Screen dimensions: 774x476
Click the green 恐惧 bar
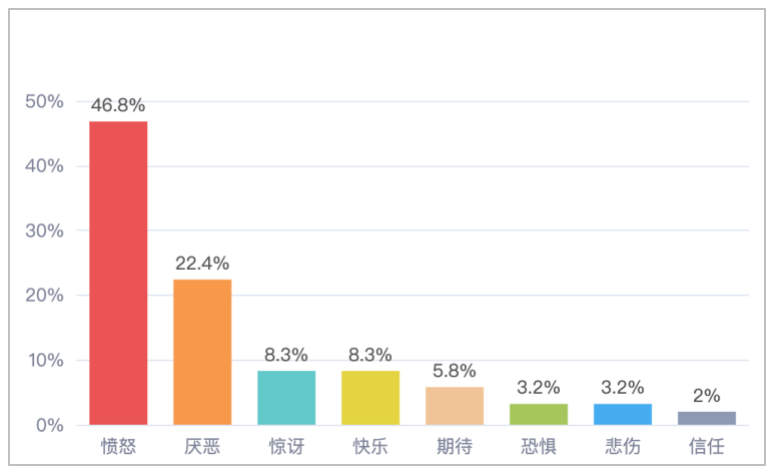click(538, 414)
